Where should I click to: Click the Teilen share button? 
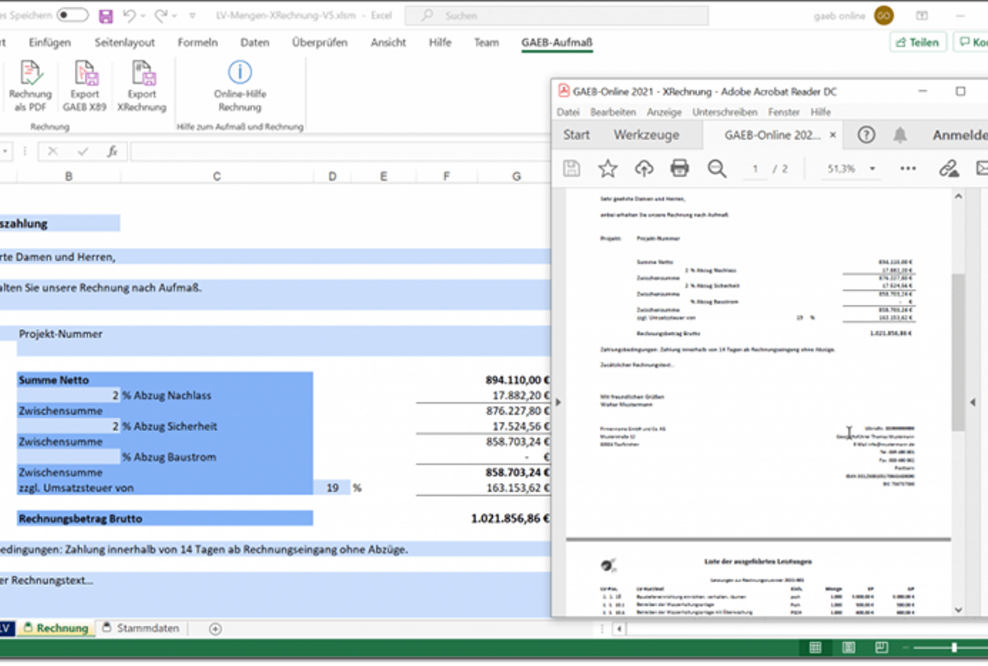point(917,42)
